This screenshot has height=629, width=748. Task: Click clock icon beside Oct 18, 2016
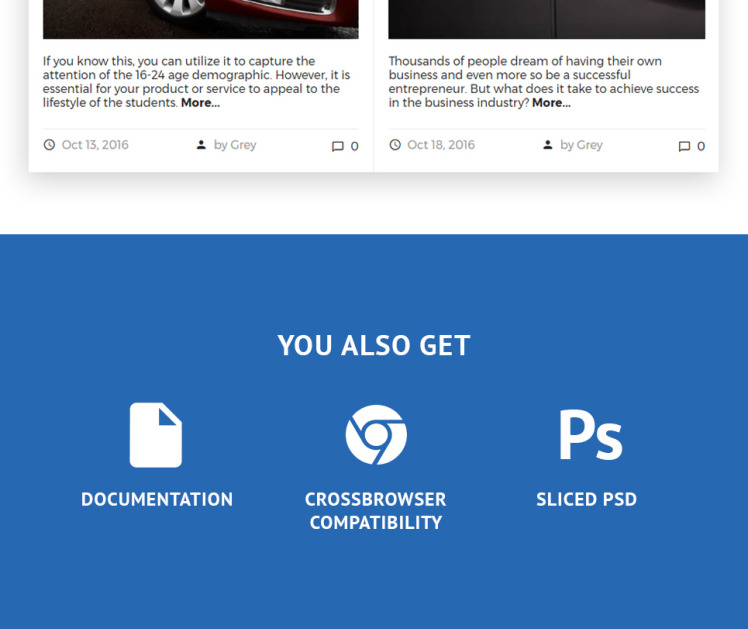click(x=395, y=144)
